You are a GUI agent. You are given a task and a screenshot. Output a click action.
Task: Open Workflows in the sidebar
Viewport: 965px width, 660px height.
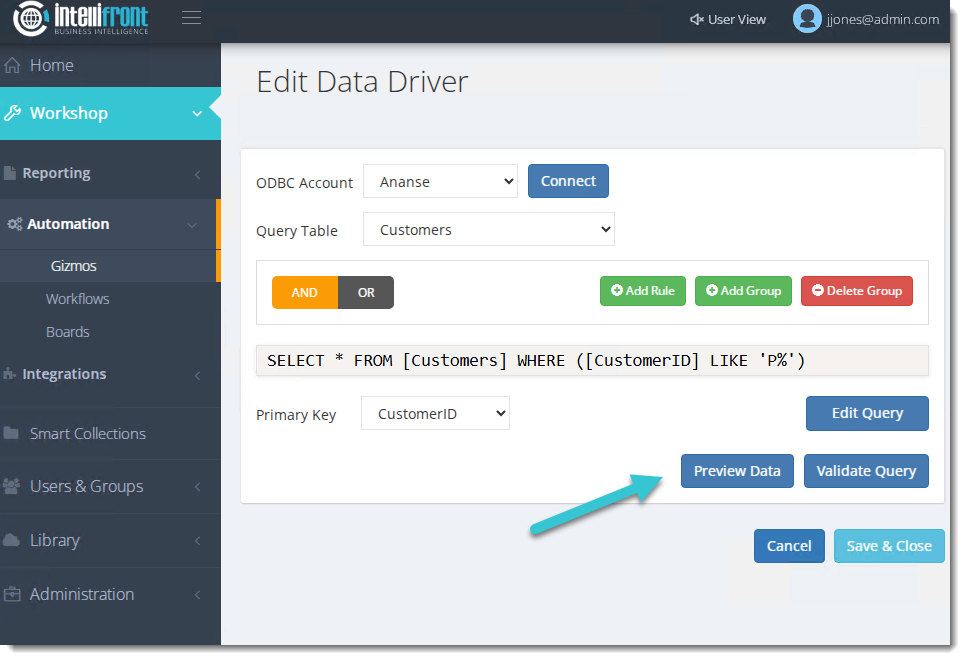[78, 299]
